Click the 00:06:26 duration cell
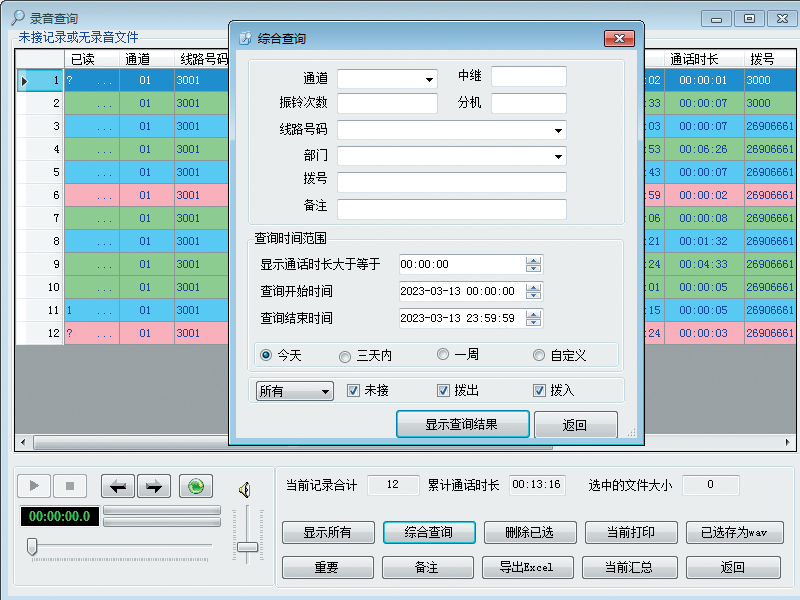This screenshot has width=800, height=600. pos(704,149)
